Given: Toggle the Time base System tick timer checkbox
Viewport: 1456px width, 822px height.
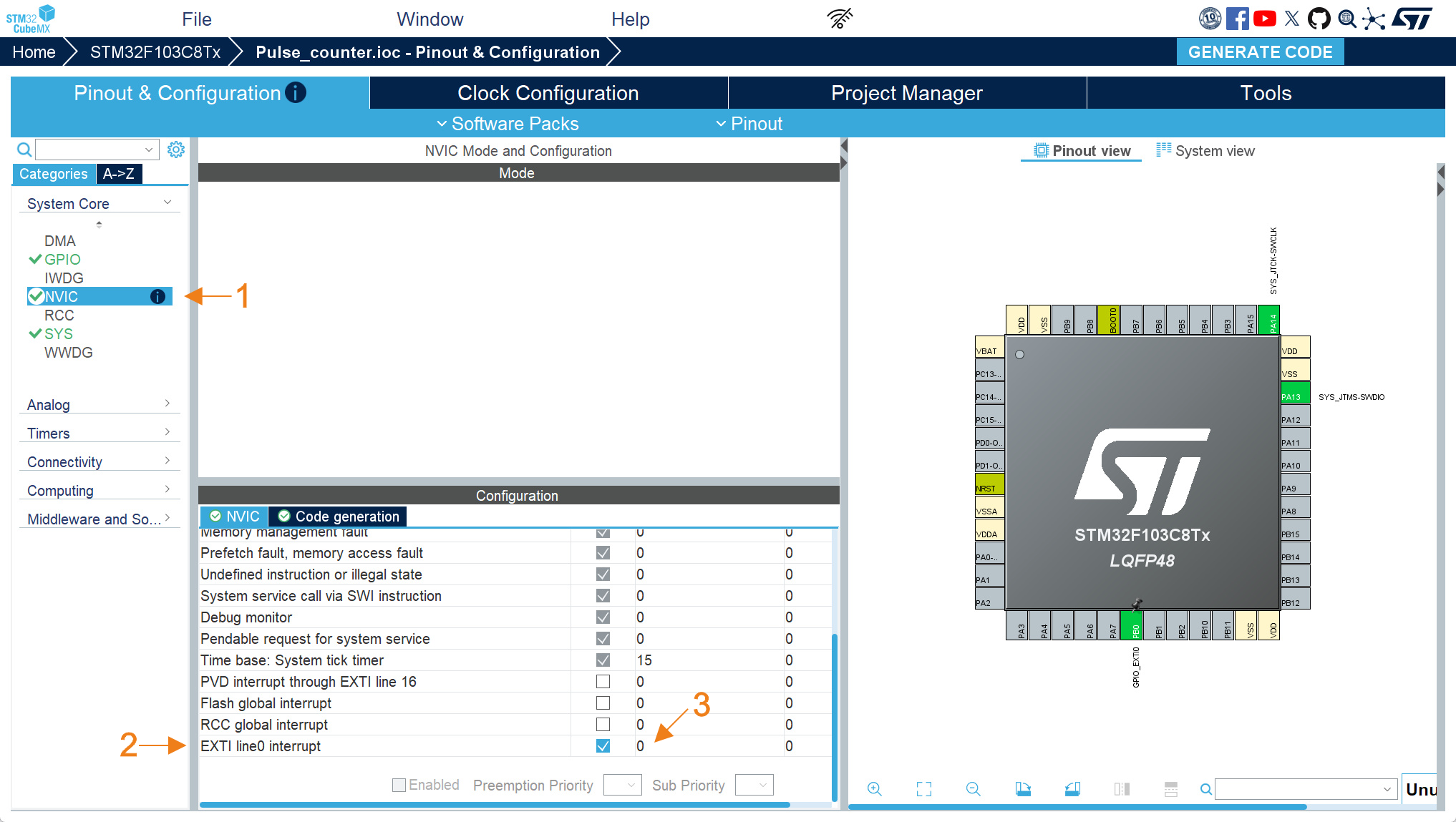Looking at the screenshot, I should (603, 660).
